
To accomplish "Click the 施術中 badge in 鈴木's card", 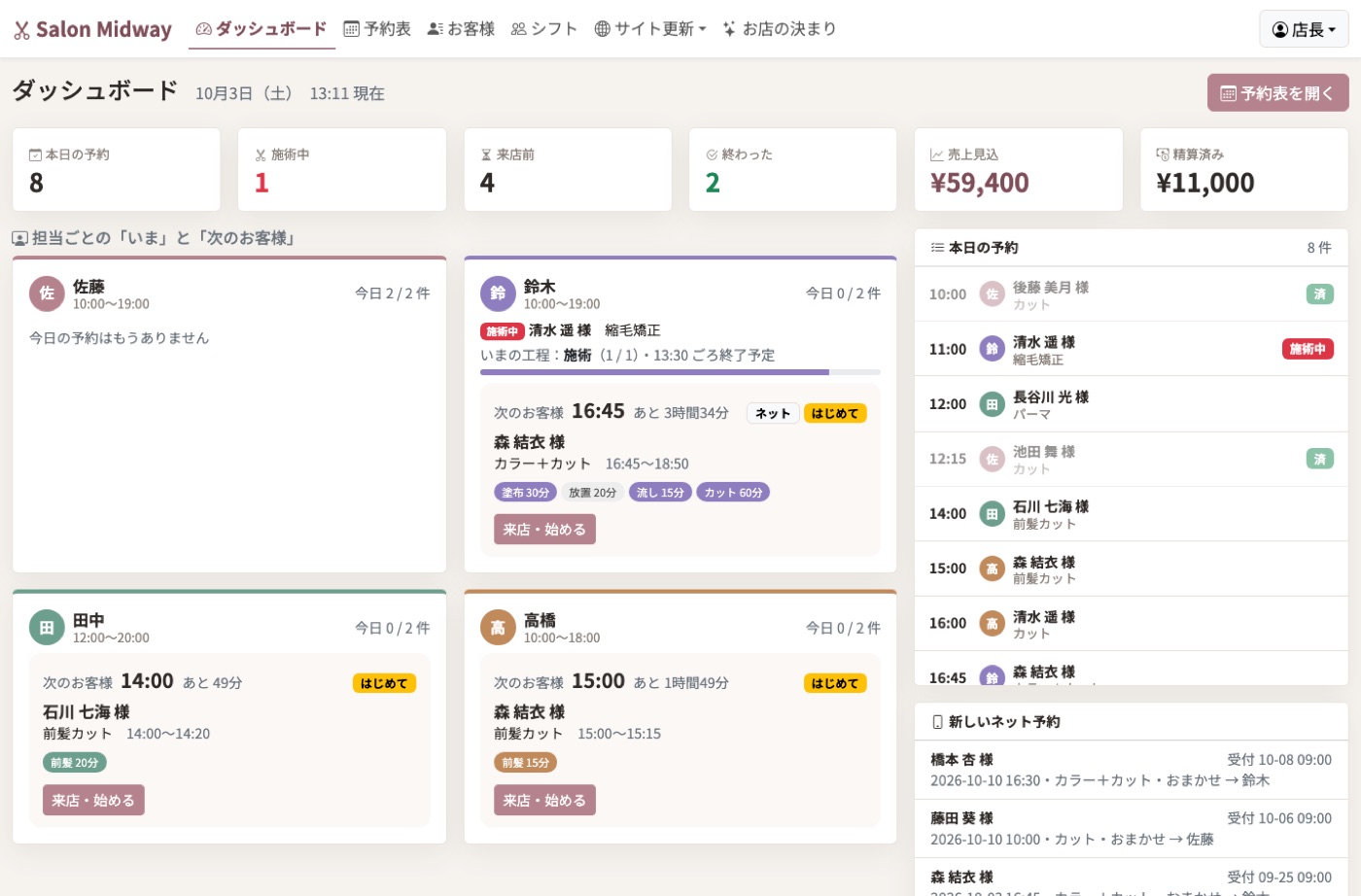I will (502, 331).
